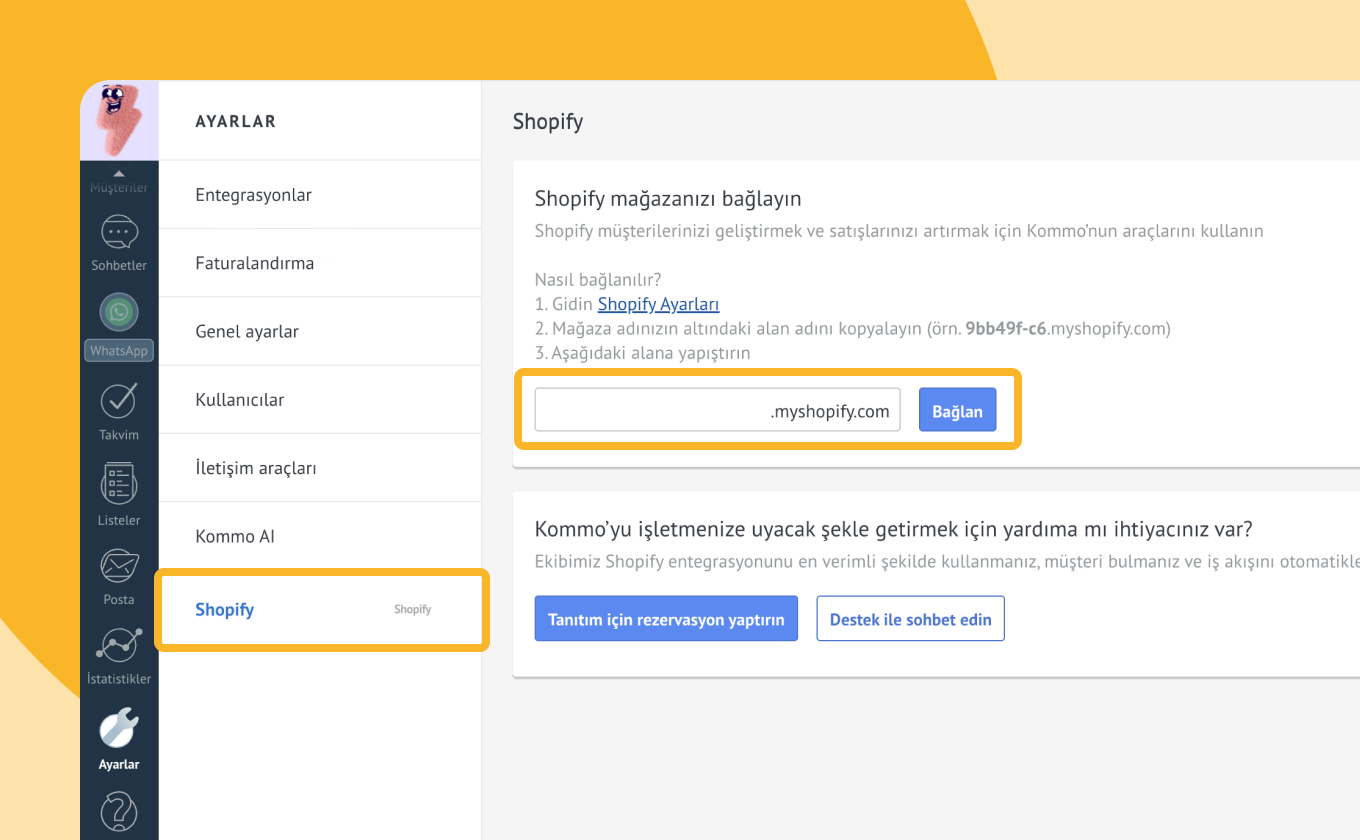Image resolution: width=1360 pixels, height=840 pixels.
Task: Click Tanıtım için rezervasyon yaptırın button
Action: [x=666, y=619]
